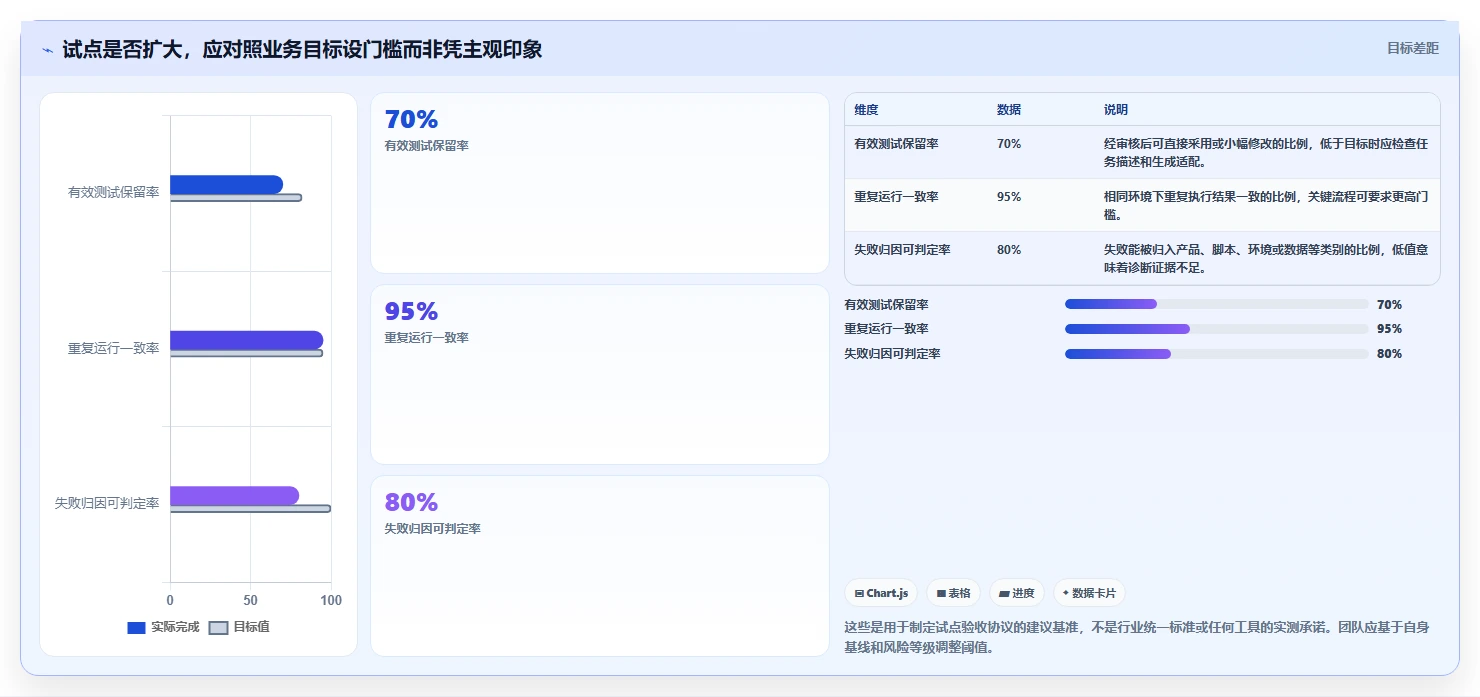Click the 目标差距 label in header
Screen dimensions: 1480x697
point(1412,48)
